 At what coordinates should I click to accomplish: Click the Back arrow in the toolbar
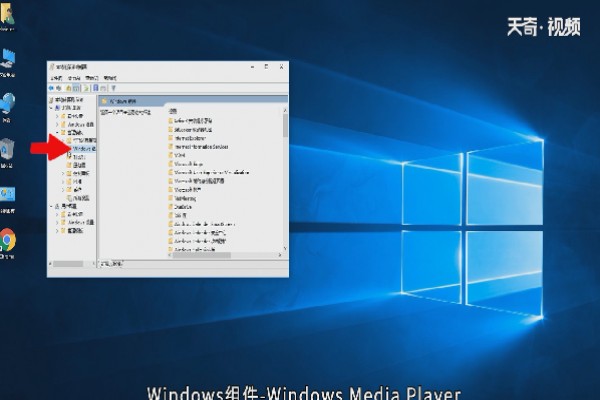51,88
